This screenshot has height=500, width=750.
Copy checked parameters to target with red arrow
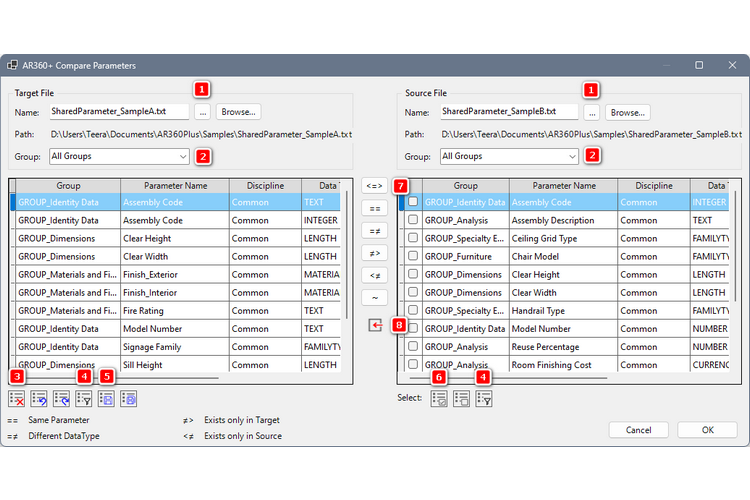tap(375, 326)
